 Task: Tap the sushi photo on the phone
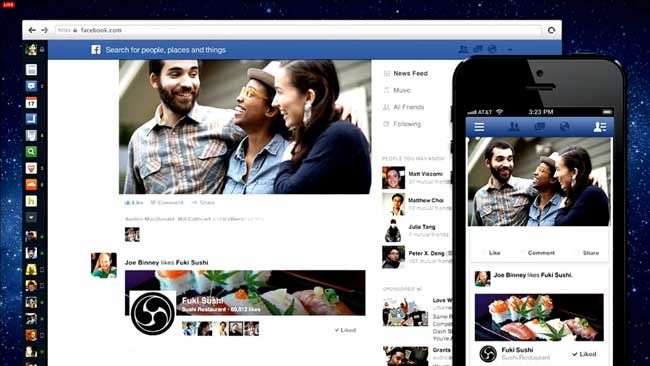tap(539, 317)
